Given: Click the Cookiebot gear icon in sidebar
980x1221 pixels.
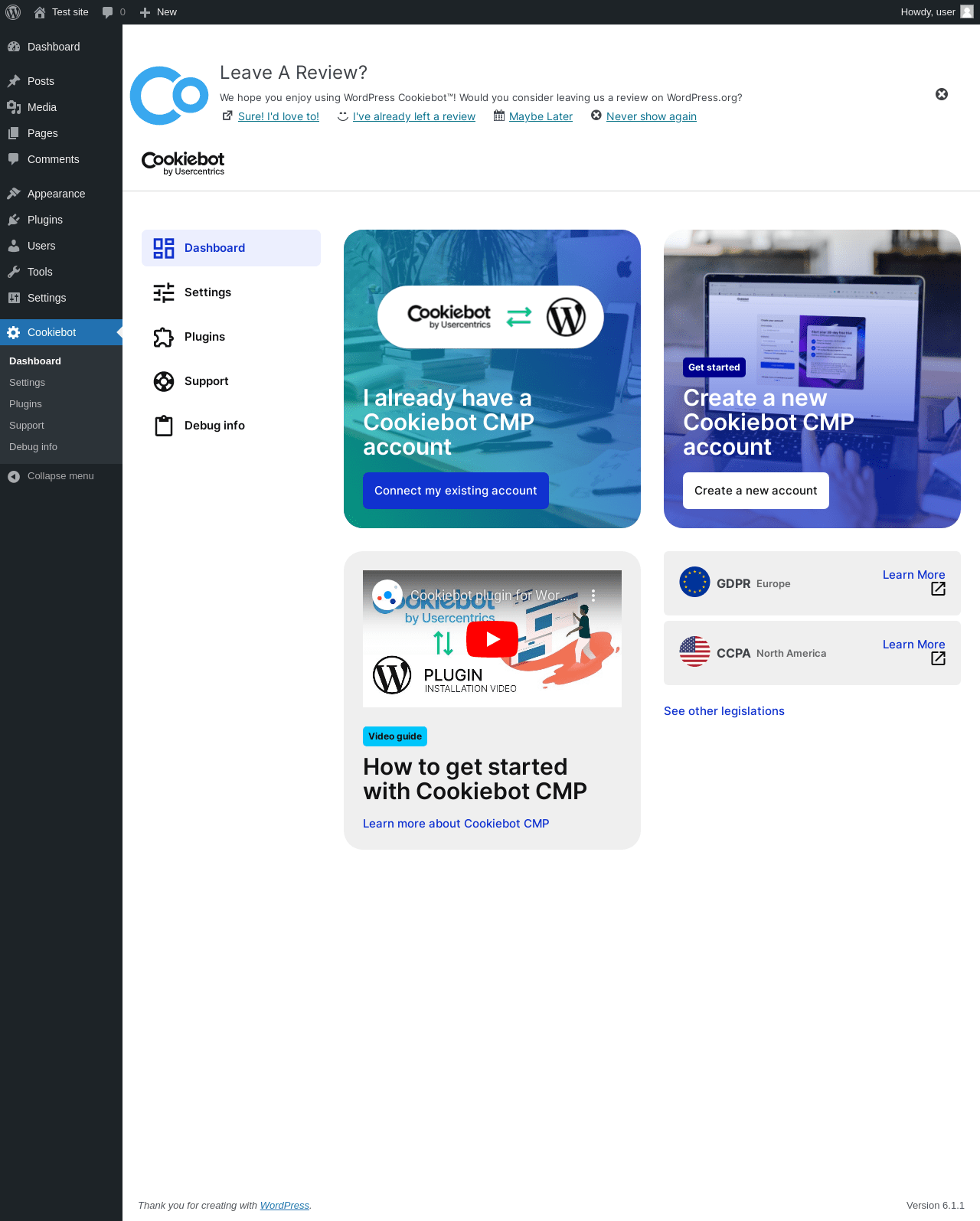Looking at the screenshot, I should pos(14,332).
